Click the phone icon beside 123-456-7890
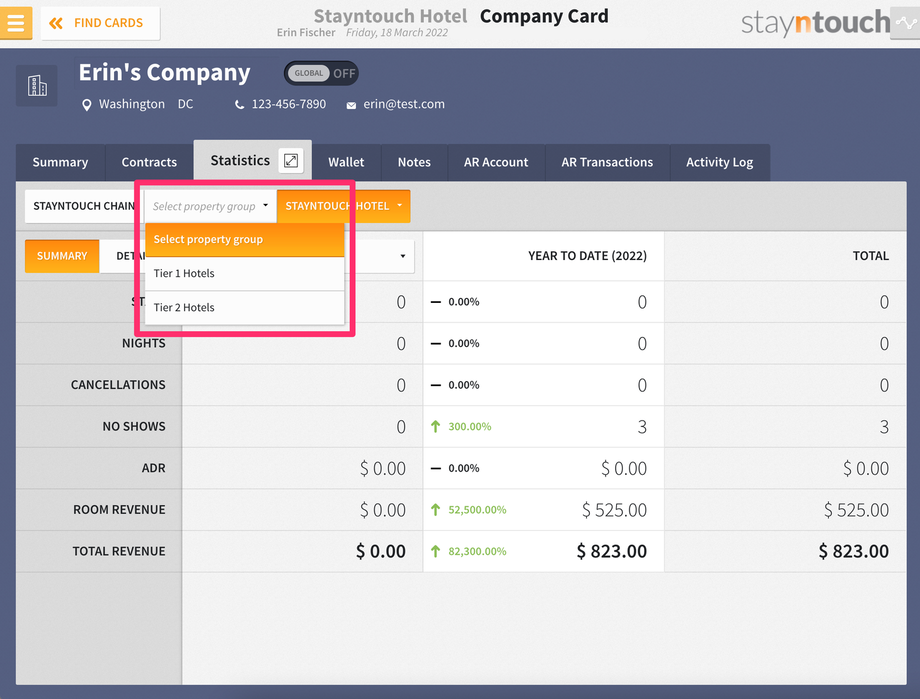 [239, 105]
